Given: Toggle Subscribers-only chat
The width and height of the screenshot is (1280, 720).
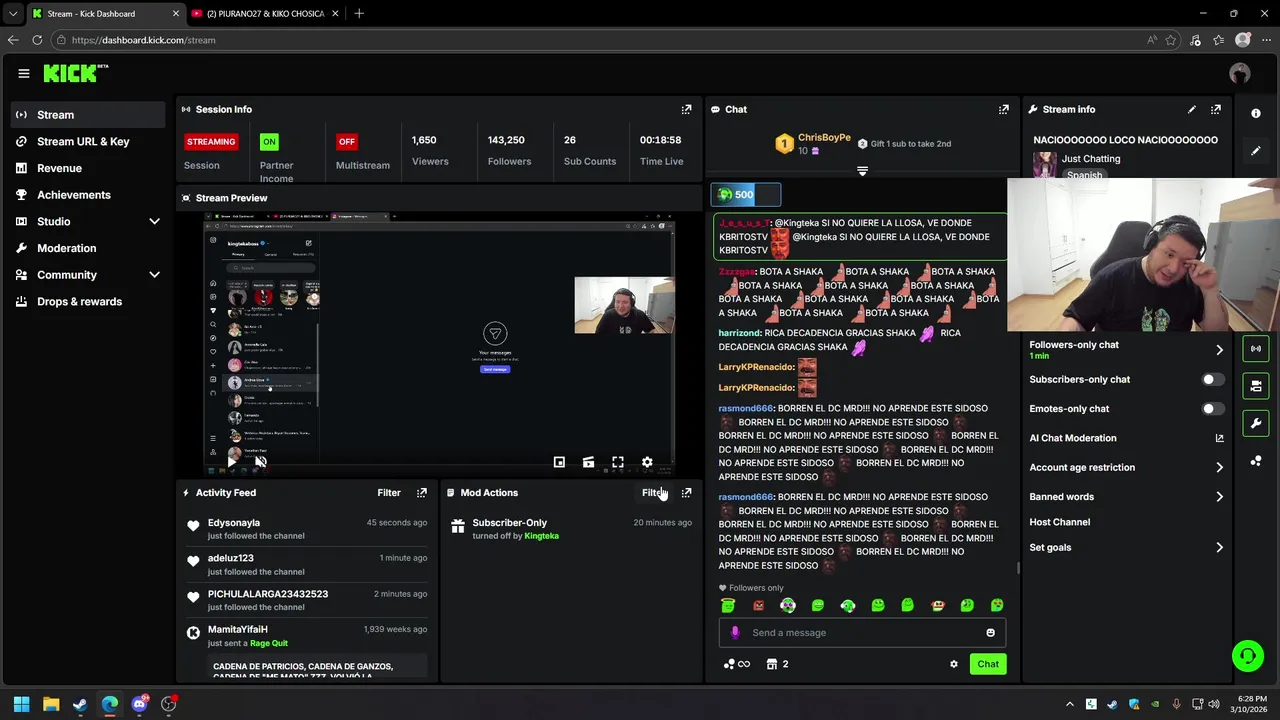Looking at the screenshot, I should 1211,380.
